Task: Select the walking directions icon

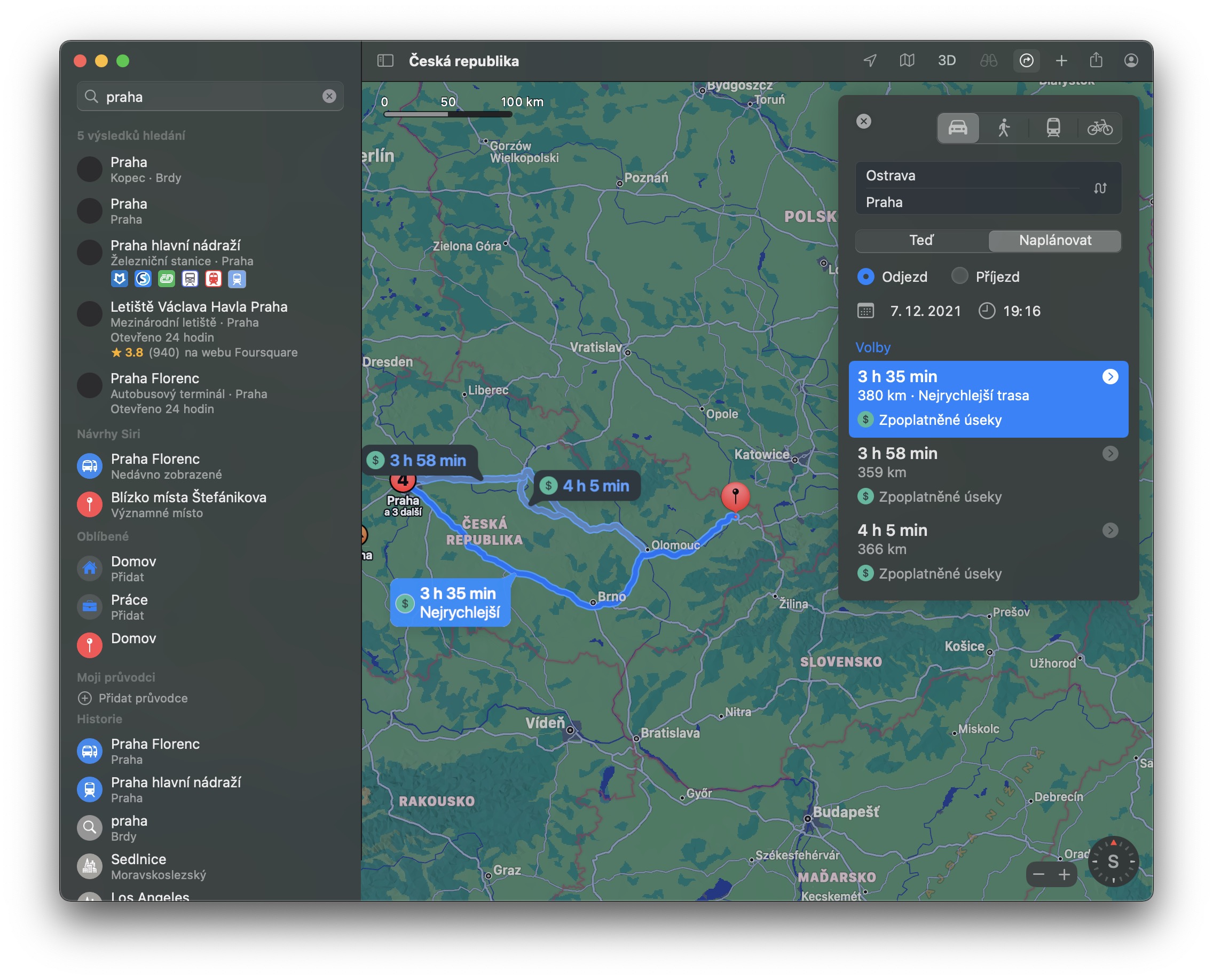Action: [x=1004, y=128]
